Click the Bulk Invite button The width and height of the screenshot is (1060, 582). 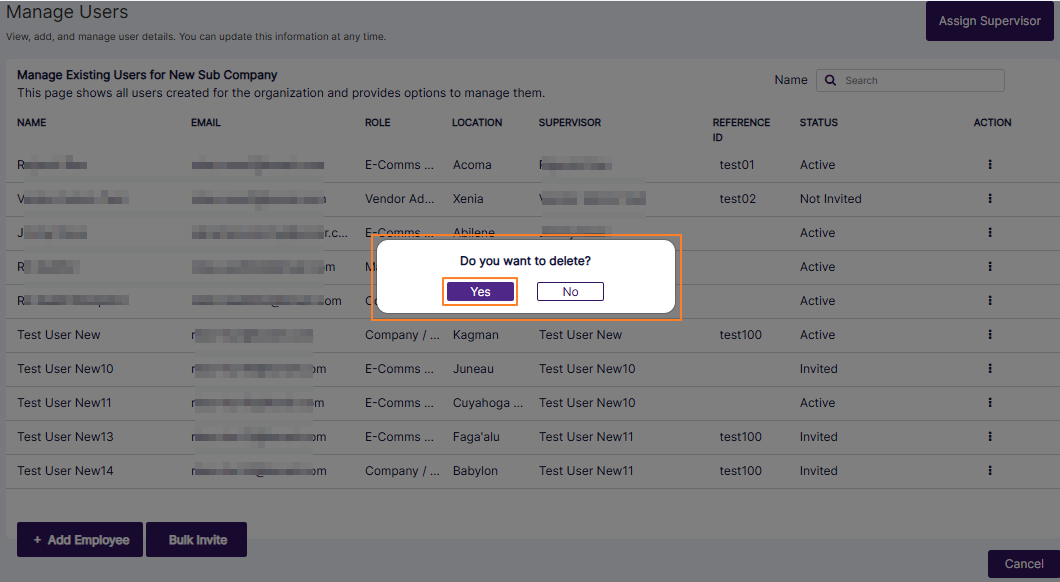196,539
